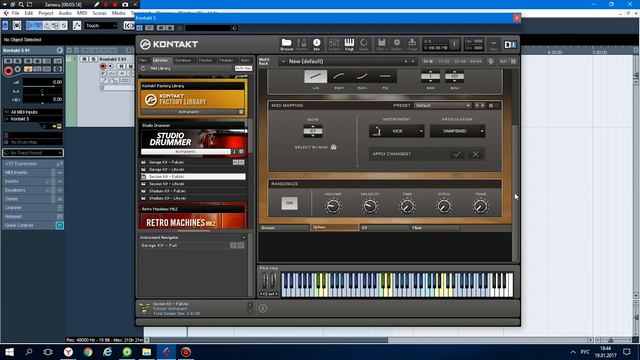Select Fix velocity curve
Viewport: 640px width, 360px height.
385,76
